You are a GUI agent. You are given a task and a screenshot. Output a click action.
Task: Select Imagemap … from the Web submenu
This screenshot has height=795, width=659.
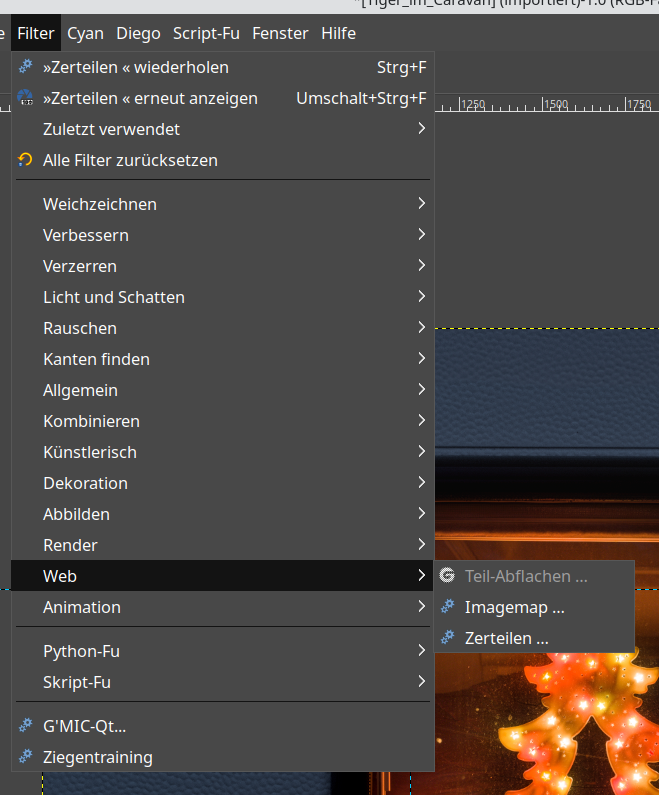[x=514, y=607]
